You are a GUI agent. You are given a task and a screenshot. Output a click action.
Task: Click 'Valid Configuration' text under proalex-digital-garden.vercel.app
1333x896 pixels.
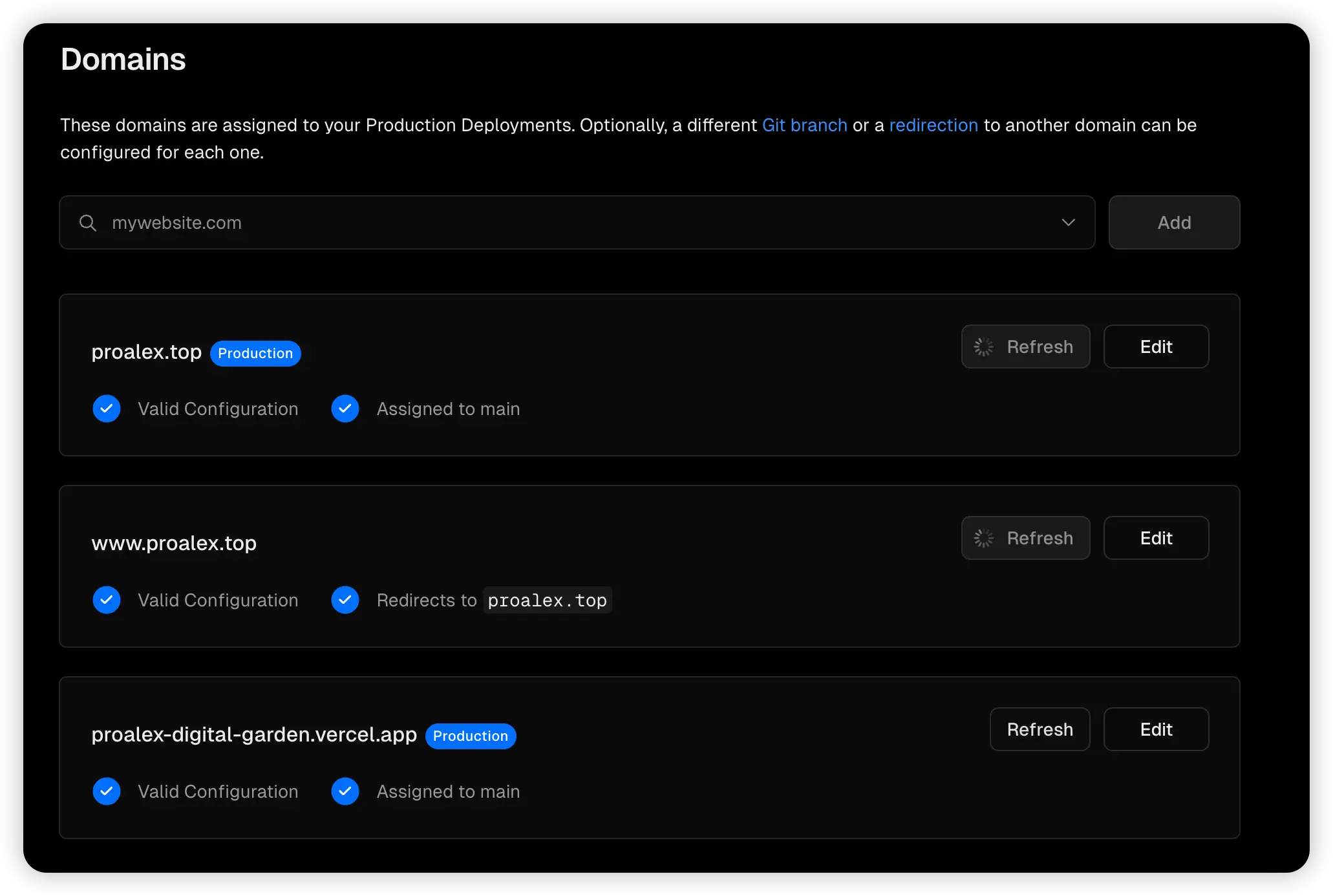click(218, 791)
